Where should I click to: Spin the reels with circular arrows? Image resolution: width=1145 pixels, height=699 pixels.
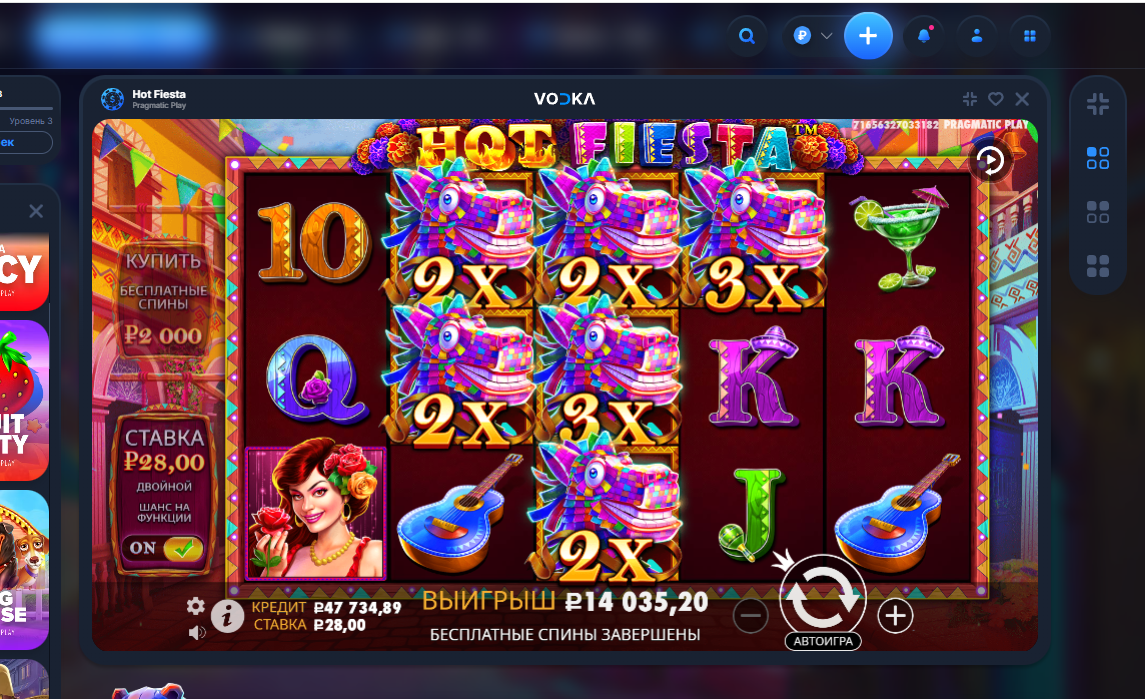coord(823,595)
